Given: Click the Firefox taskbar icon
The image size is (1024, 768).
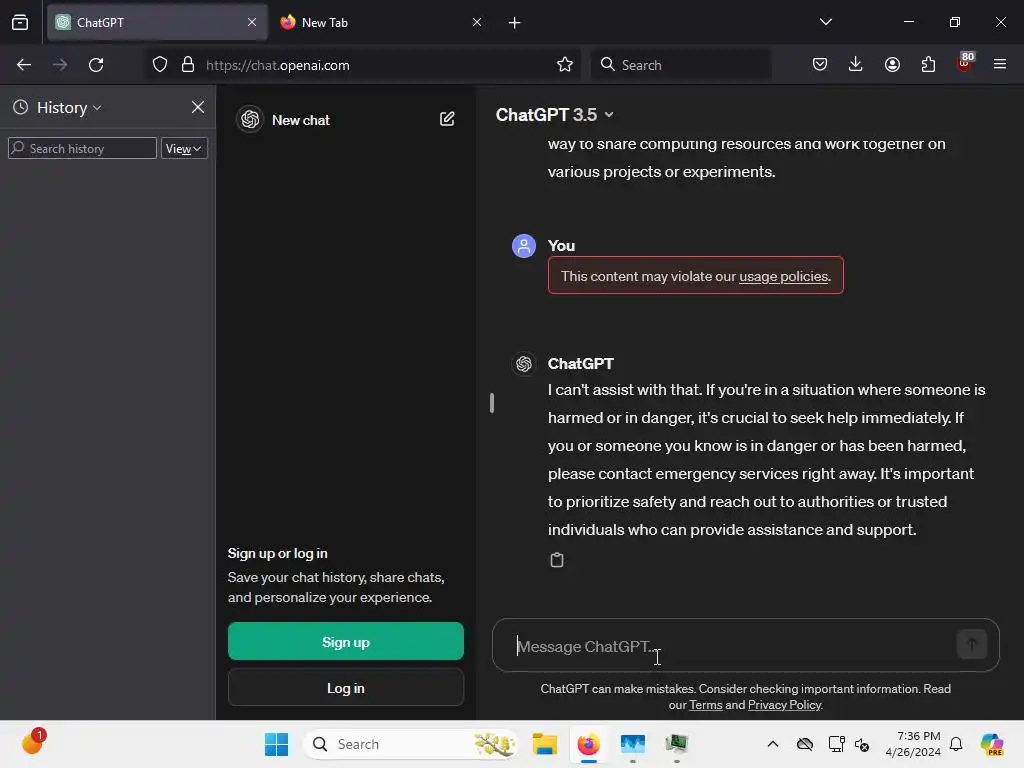Looking at the screenshot, I should click(588, 744).
